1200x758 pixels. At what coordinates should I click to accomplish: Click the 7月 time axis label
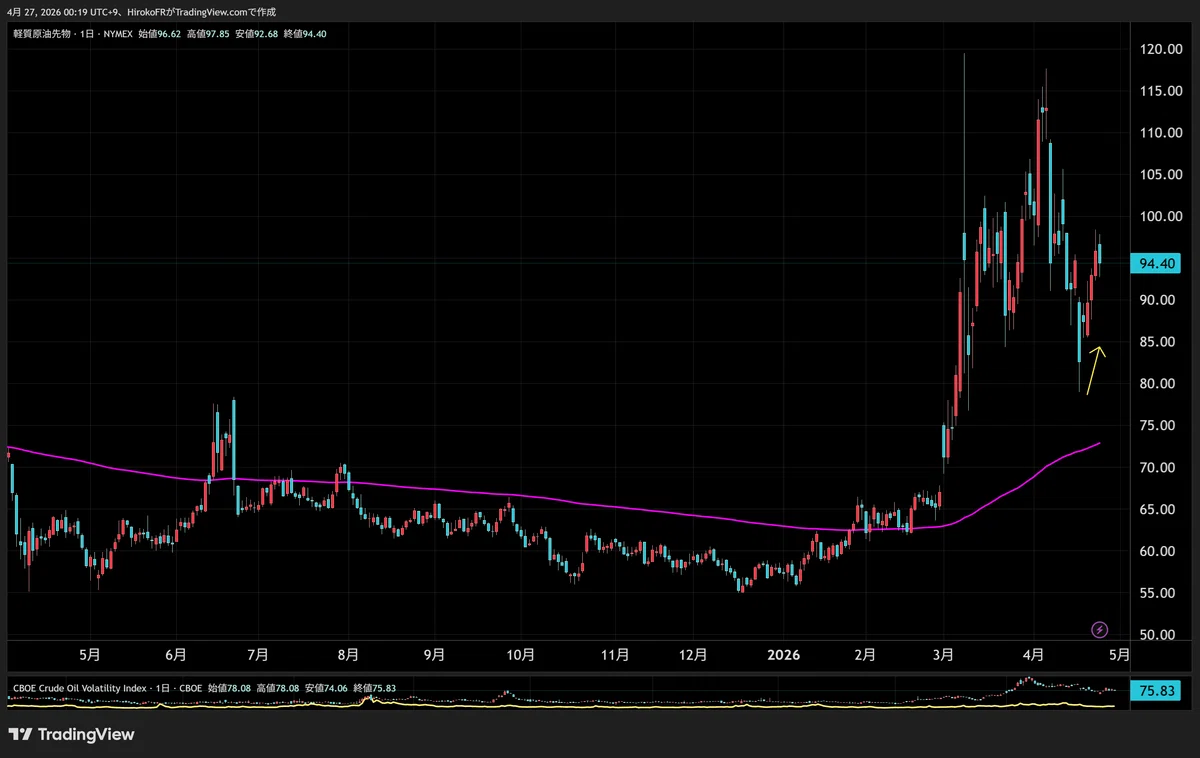[x=257, y=656]
